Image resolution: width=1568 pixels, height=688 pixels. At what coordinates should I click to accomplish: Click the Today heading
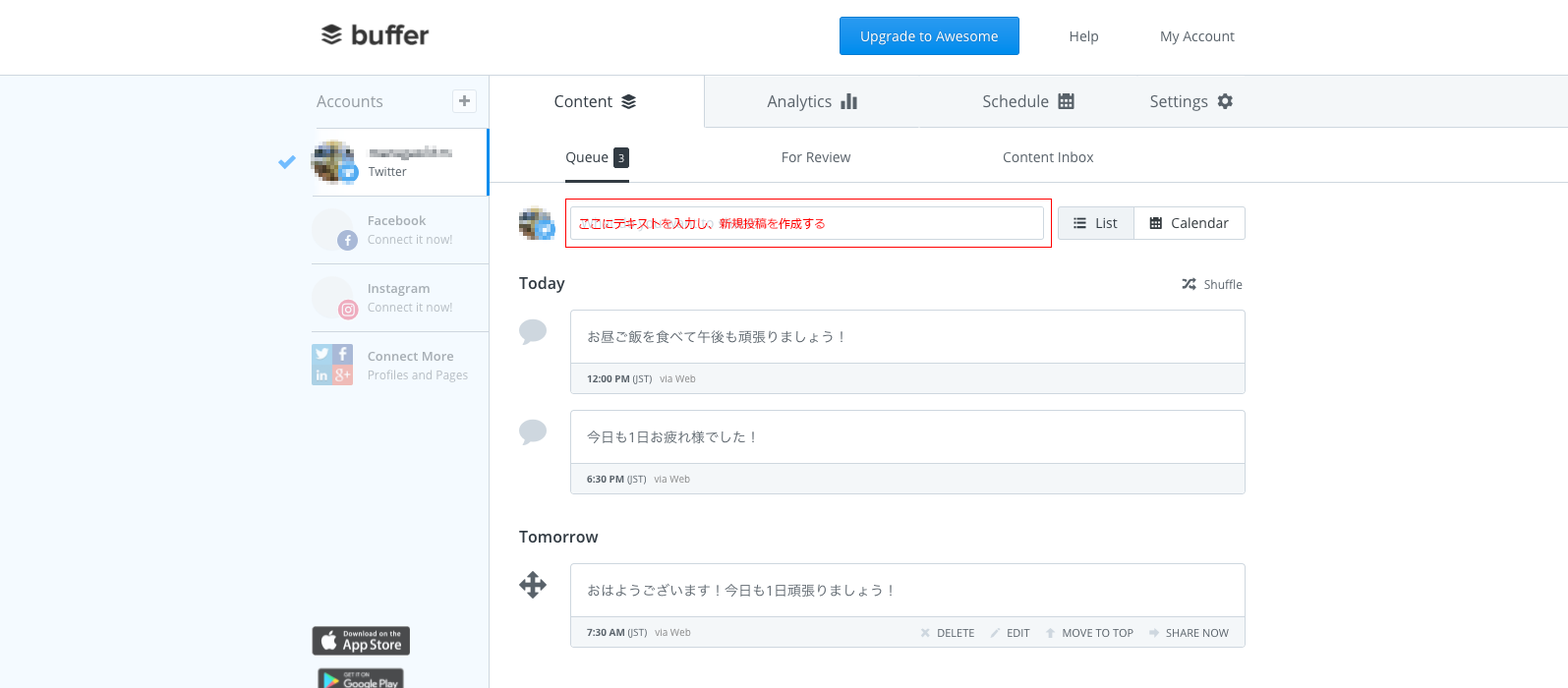tap(542, 283)
